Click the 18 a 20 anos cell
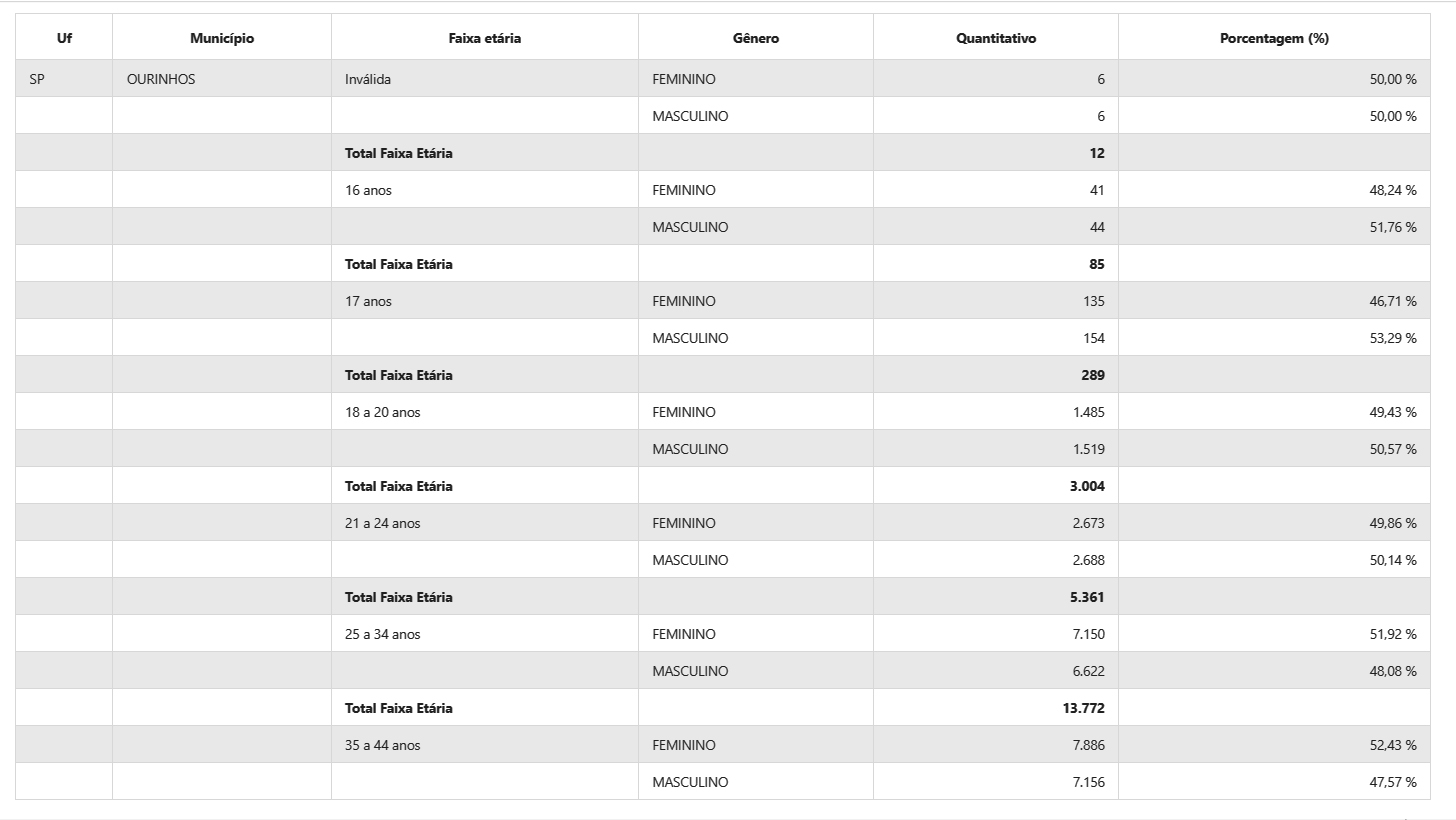1456x820 pixels. pyautogui.click(x=383, y=412)
